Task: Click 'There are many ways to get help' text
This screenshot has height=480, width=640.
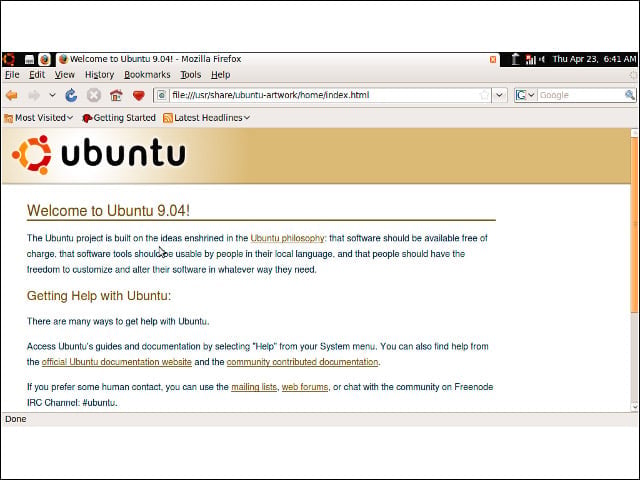Action: (118, 322)
